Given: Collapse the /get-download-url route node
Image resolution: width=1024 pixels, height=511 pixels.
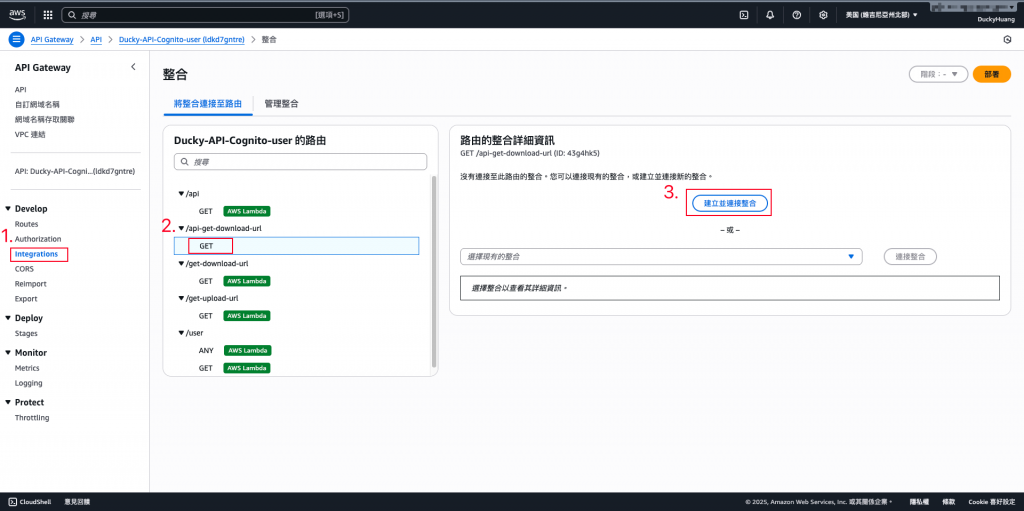Looking at the screenshot, I should click(182, 263).
